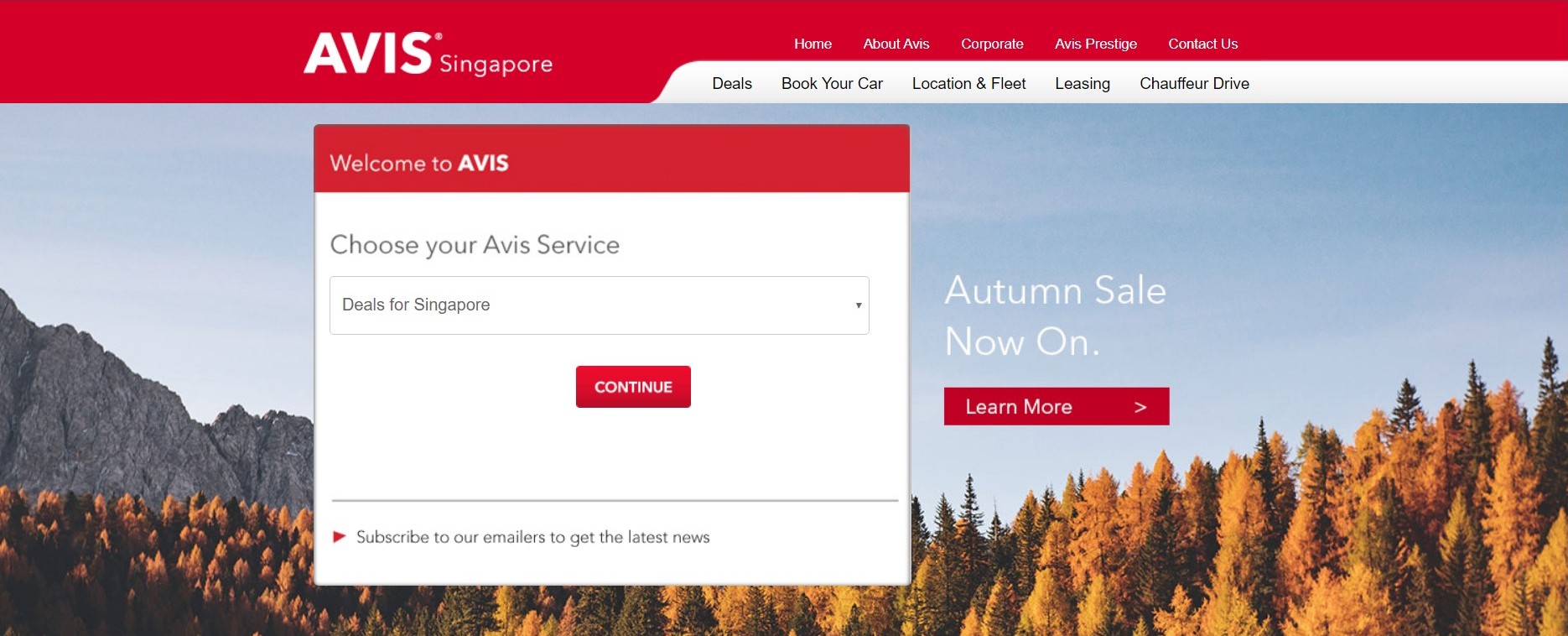
Task: Click the arrow on Learn More banner
Action: [x=1140, y=407]
